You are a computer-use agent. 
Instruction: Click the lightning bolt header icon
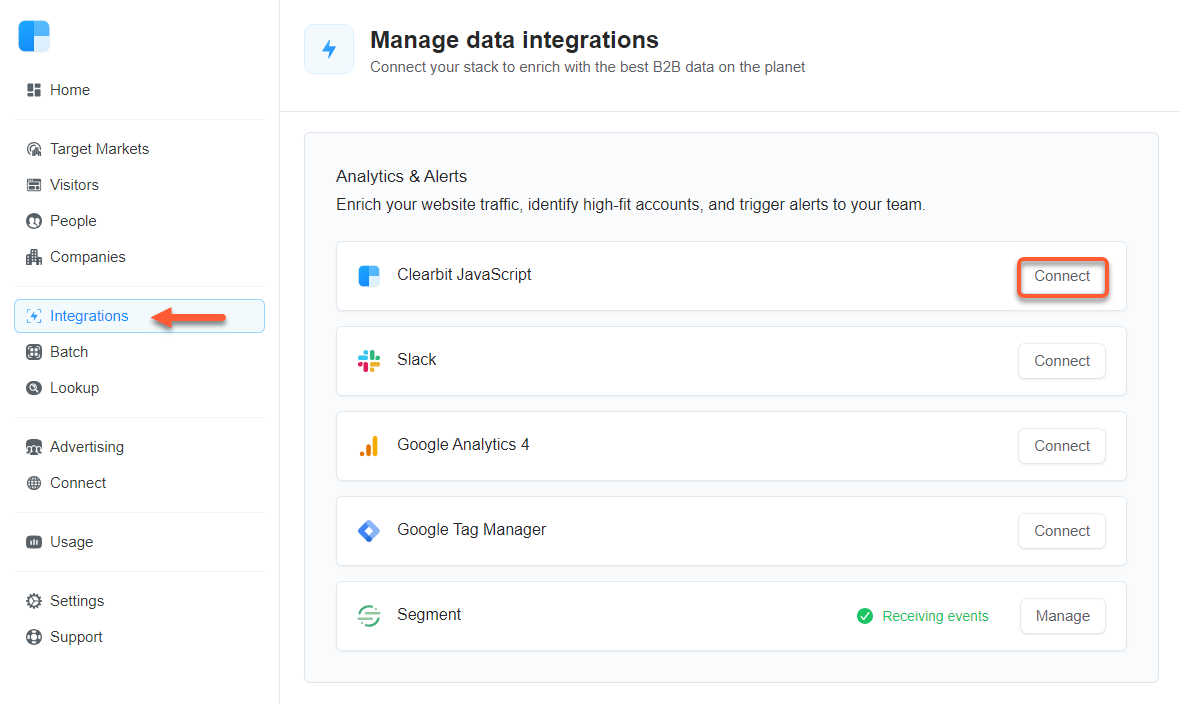[x=329, y=49]
